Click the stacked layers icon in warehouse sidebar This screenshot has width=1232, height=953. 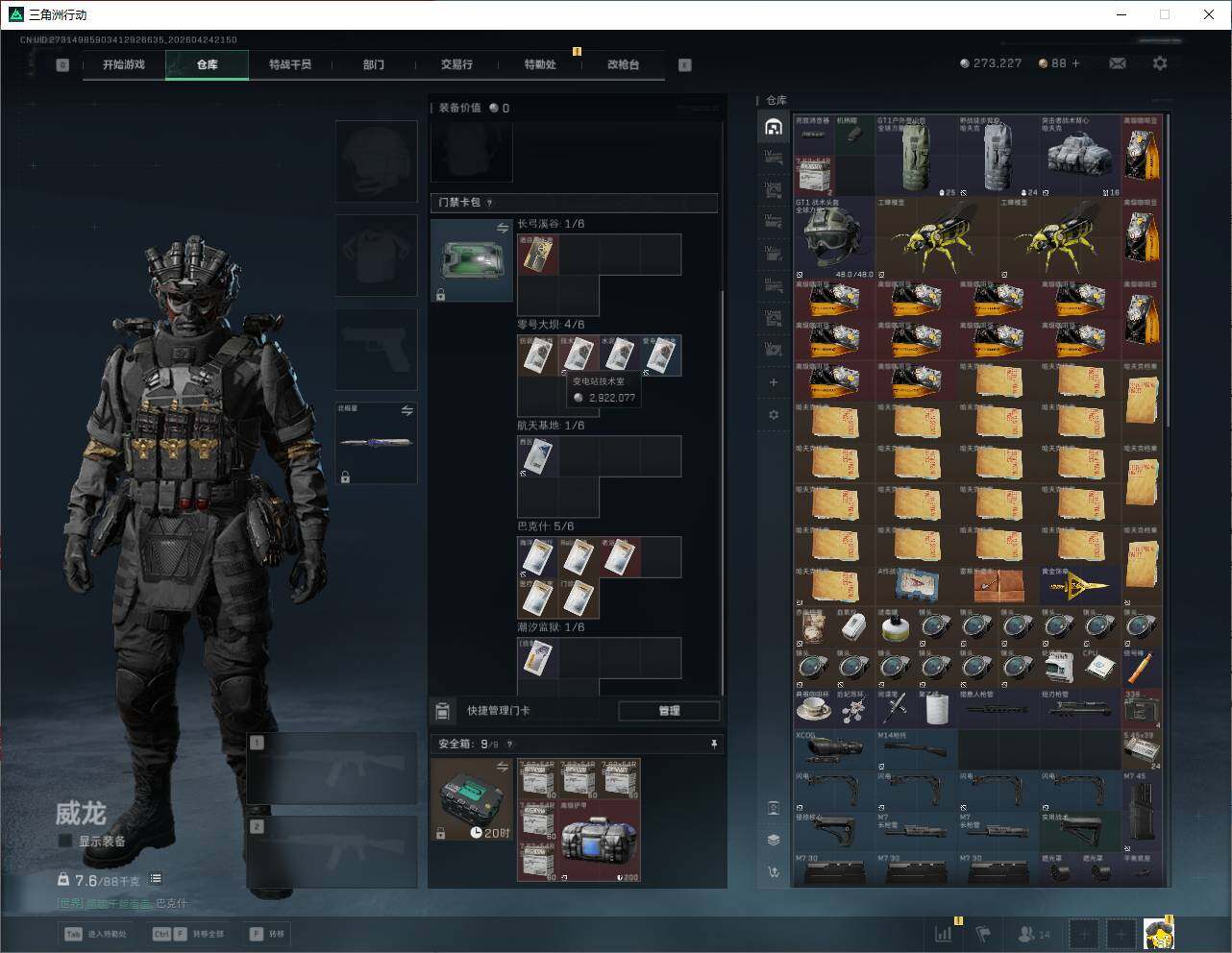(x=774, y=840)
